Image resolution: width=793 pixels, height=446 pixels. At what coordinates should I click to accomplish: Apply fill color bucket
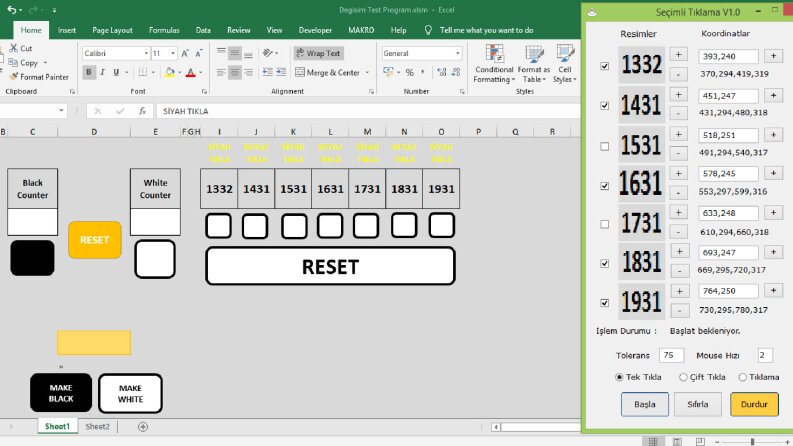[170, 72]
